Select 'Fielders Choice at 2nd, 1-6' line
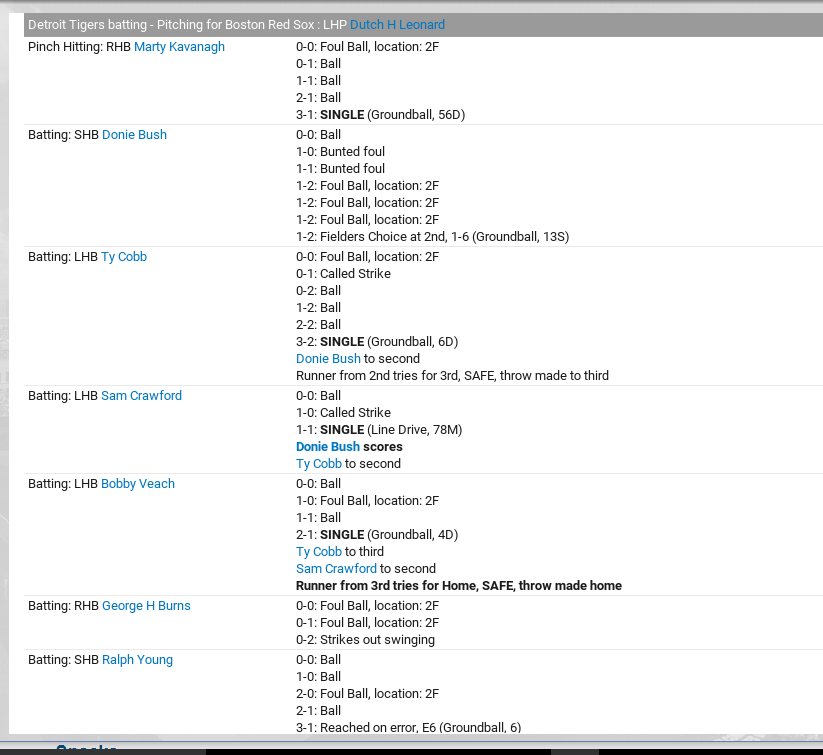This screenshot has height=755, width=823. pos(432,237)
